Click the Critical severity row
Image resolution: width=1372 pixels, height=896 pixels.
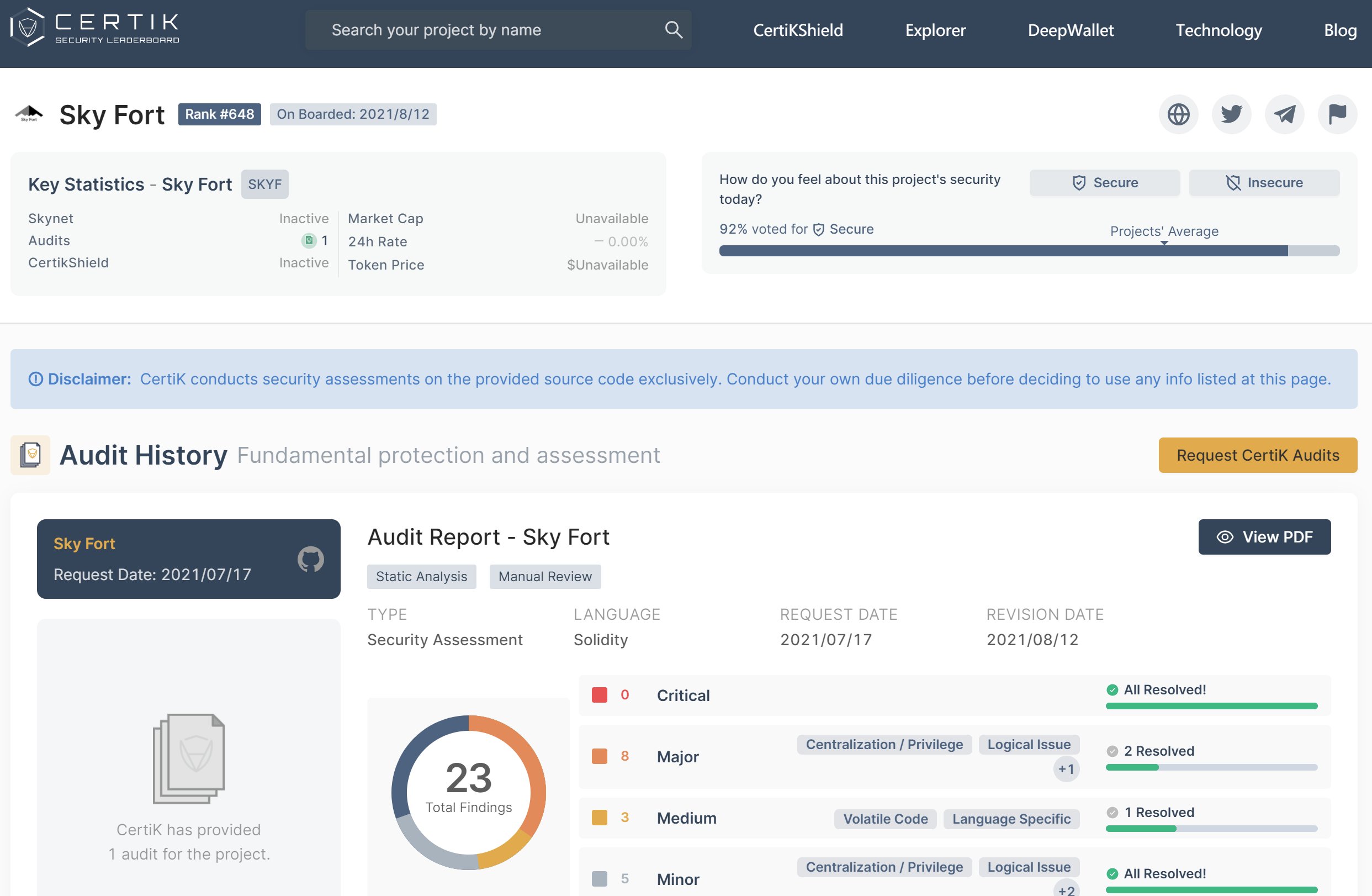(955, 696)
